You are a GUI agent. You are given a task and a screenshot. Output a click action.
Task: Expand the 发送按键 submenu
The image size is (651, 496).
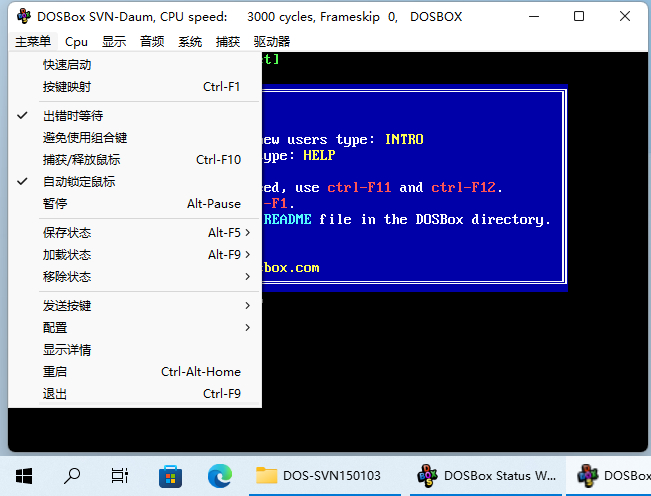135,305
